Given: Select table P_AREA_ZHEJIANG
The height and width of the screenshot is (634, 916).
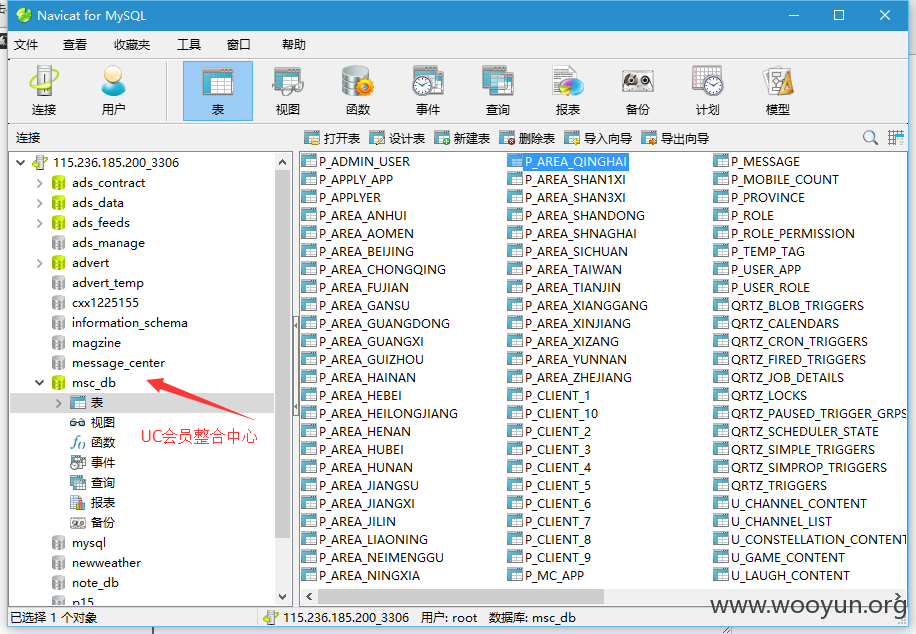Looking at the screenshot, I should click(570, 377).
